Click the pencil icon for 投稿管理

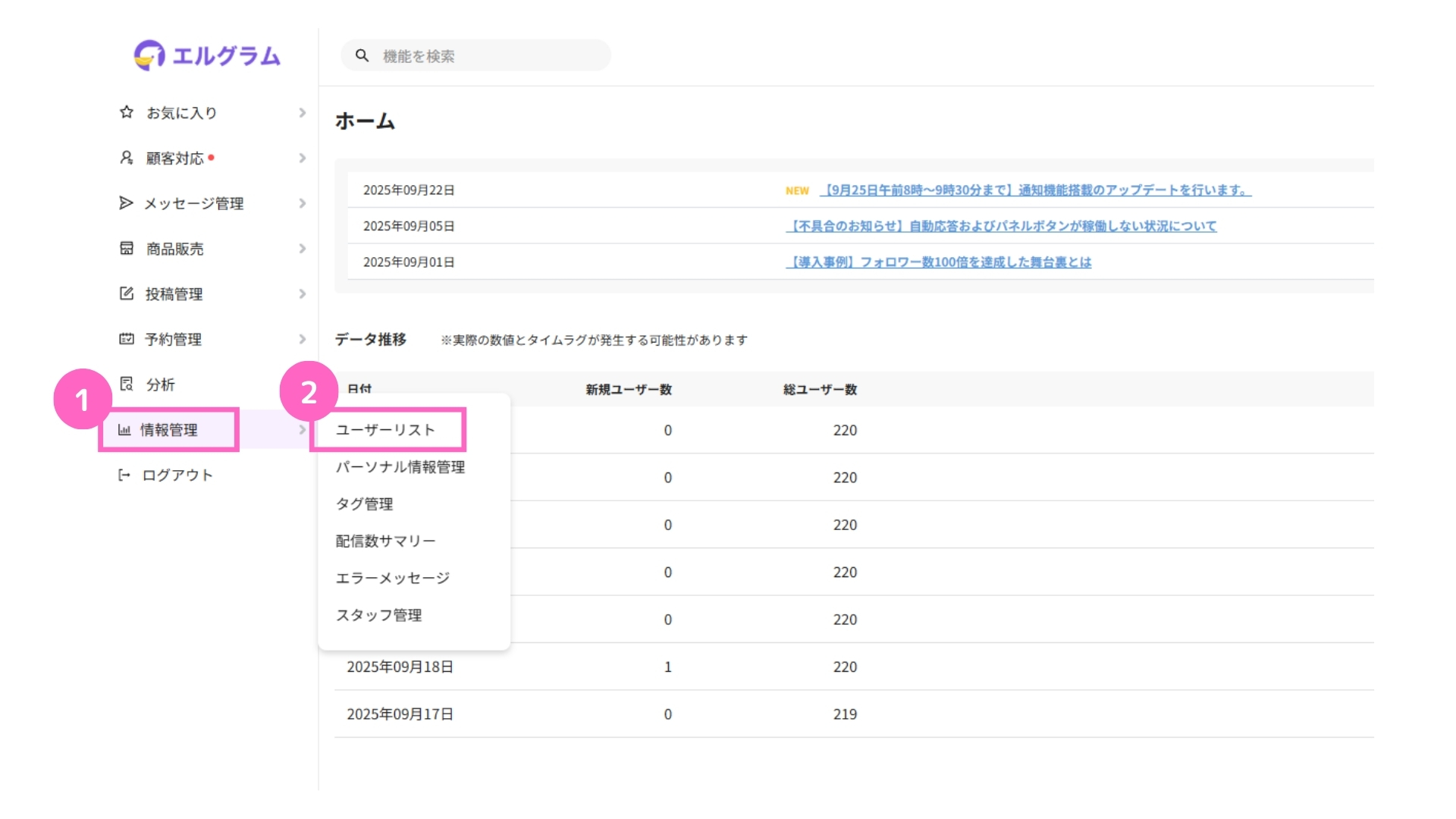coord(127,293)
